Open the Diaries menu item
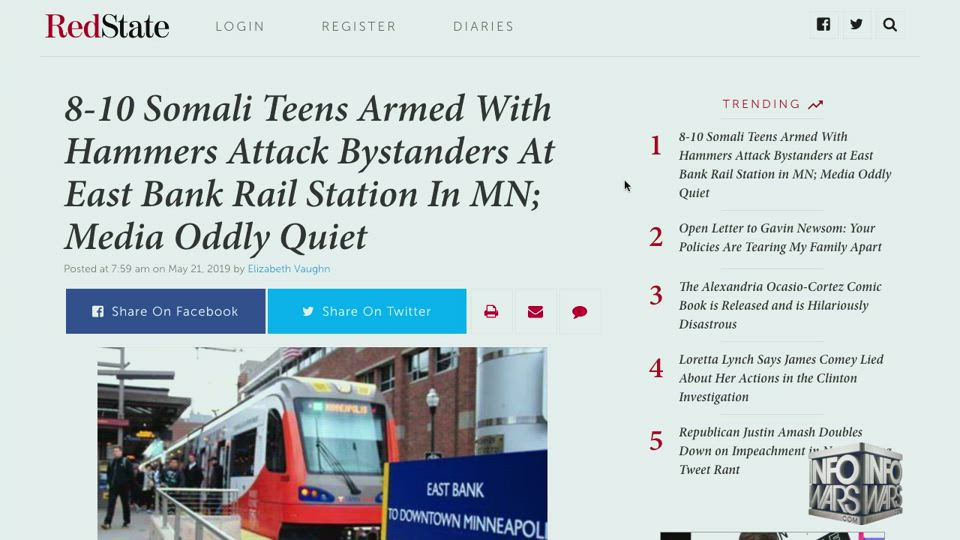This screenshot has height=540, width=960. point(484,26)
